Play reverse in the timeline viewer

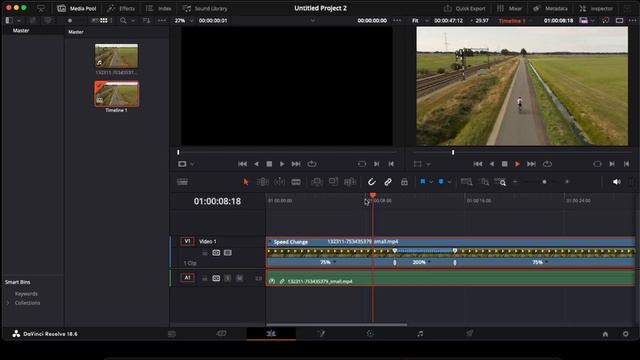(x=492, y=164)
